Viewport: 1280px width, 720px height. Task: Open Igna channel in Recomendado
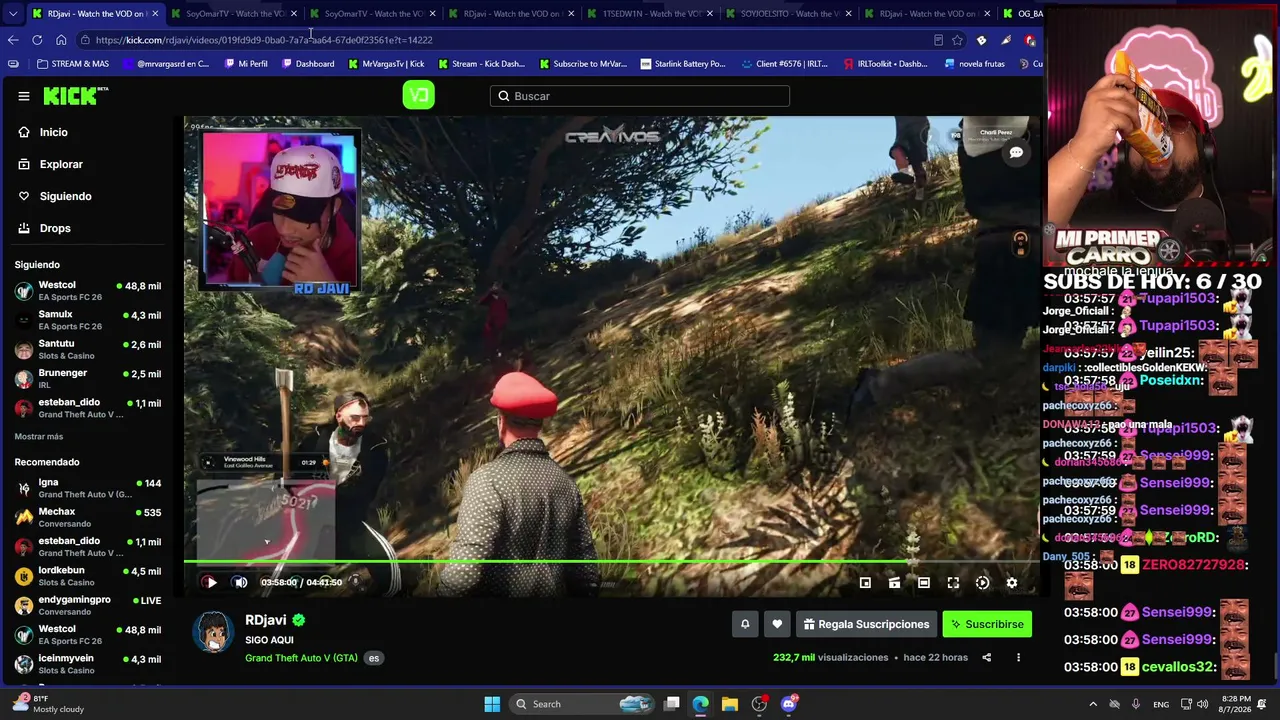click(88, 488)
